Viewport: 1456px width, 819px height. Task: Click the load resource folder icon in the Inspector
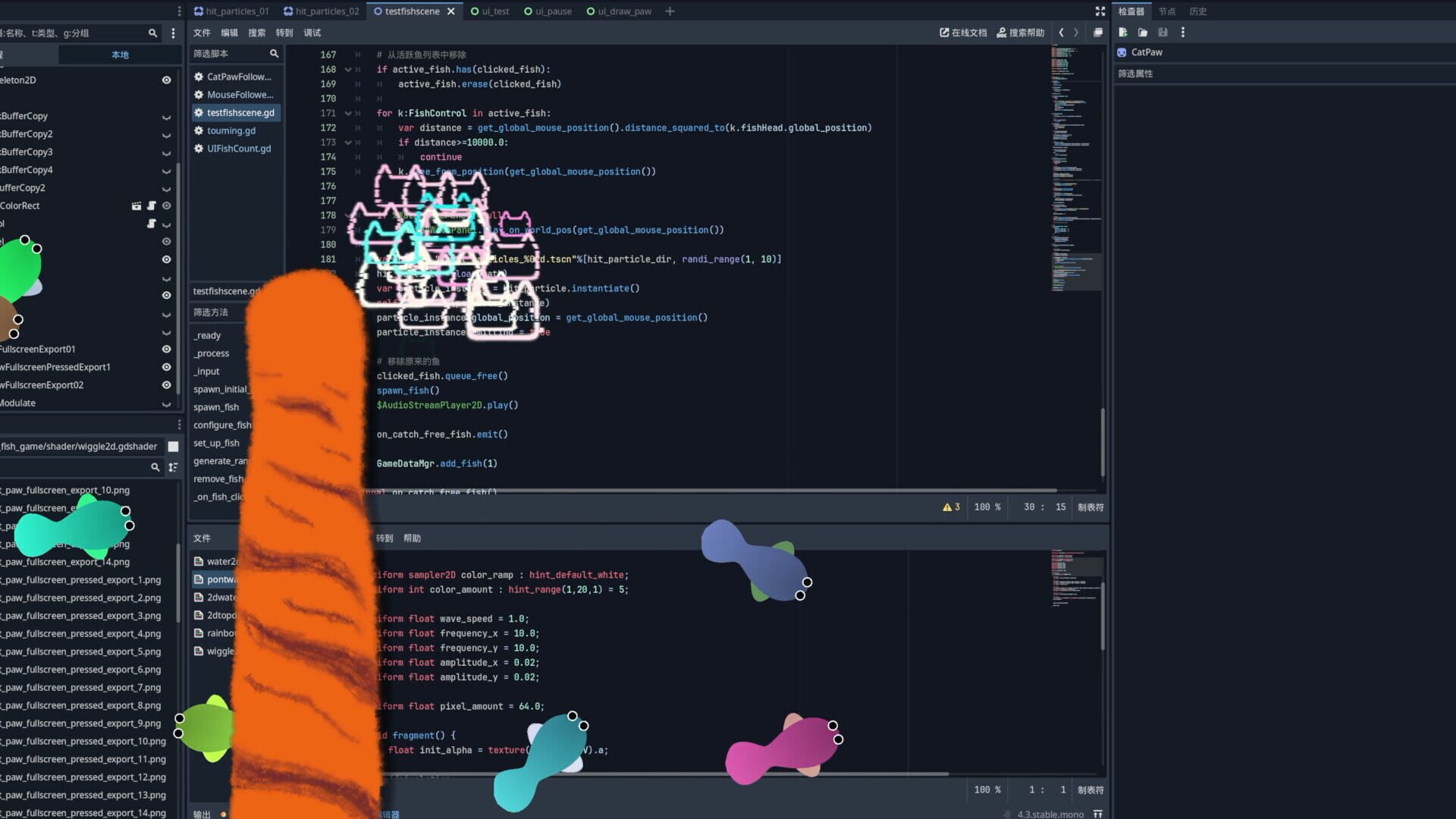tap(1143, 33)
